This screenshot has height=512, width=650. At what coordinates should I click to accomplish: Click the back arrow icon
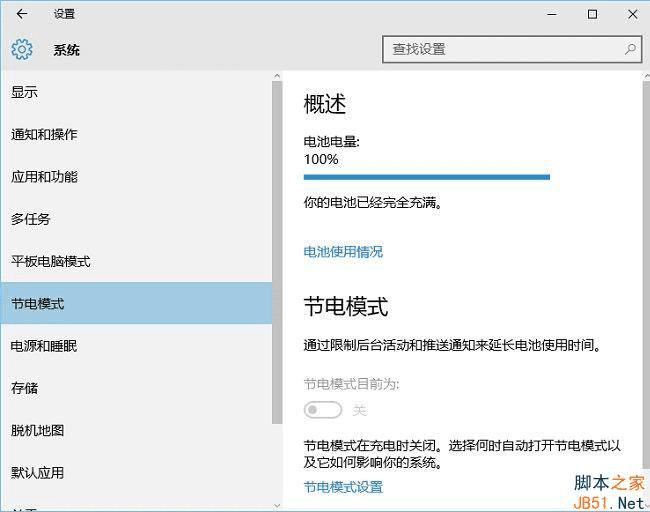22,14
